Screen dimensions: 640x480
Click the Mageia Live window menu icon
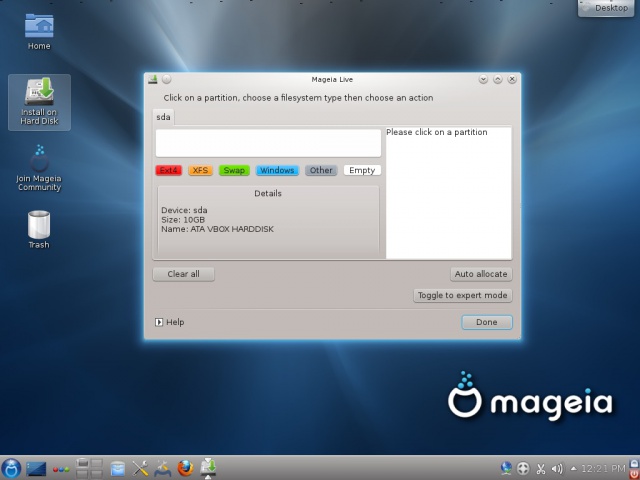(153, 79)
